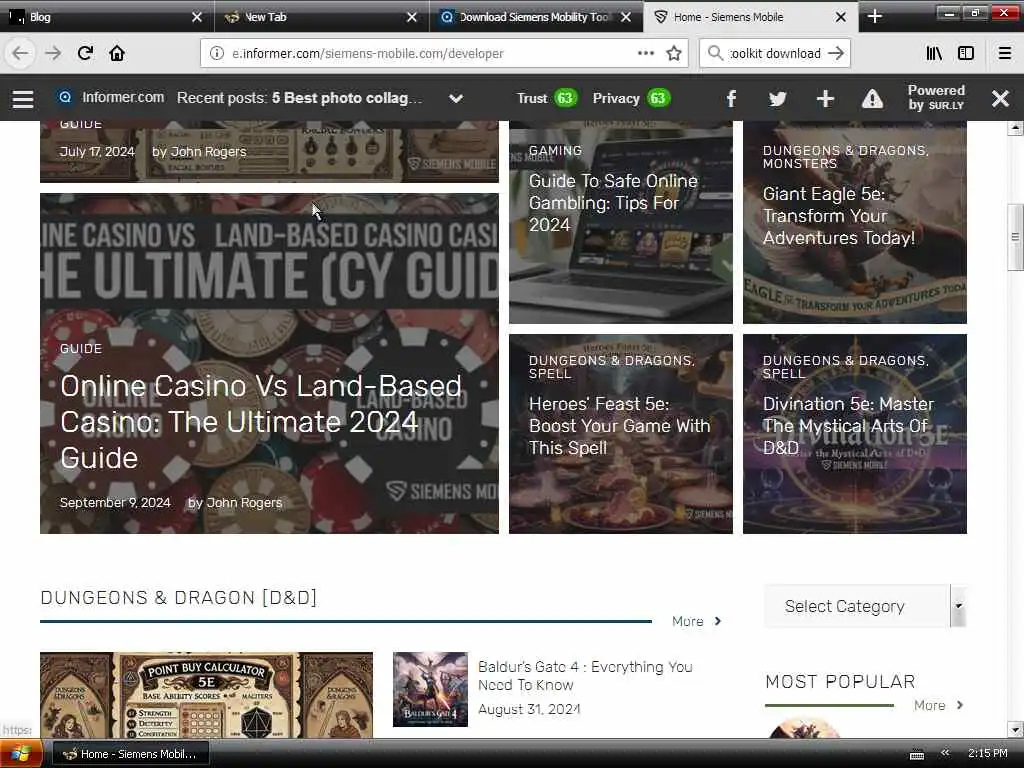Share on Twitter icon
This screenshot has height=768, width=1024.
[777, 99]
